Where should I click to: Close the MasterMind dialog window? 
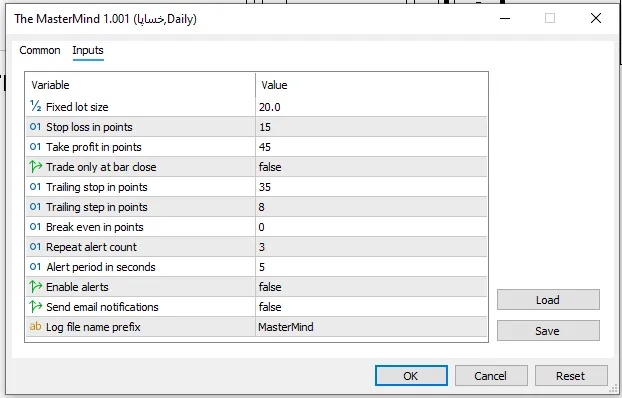596,18
